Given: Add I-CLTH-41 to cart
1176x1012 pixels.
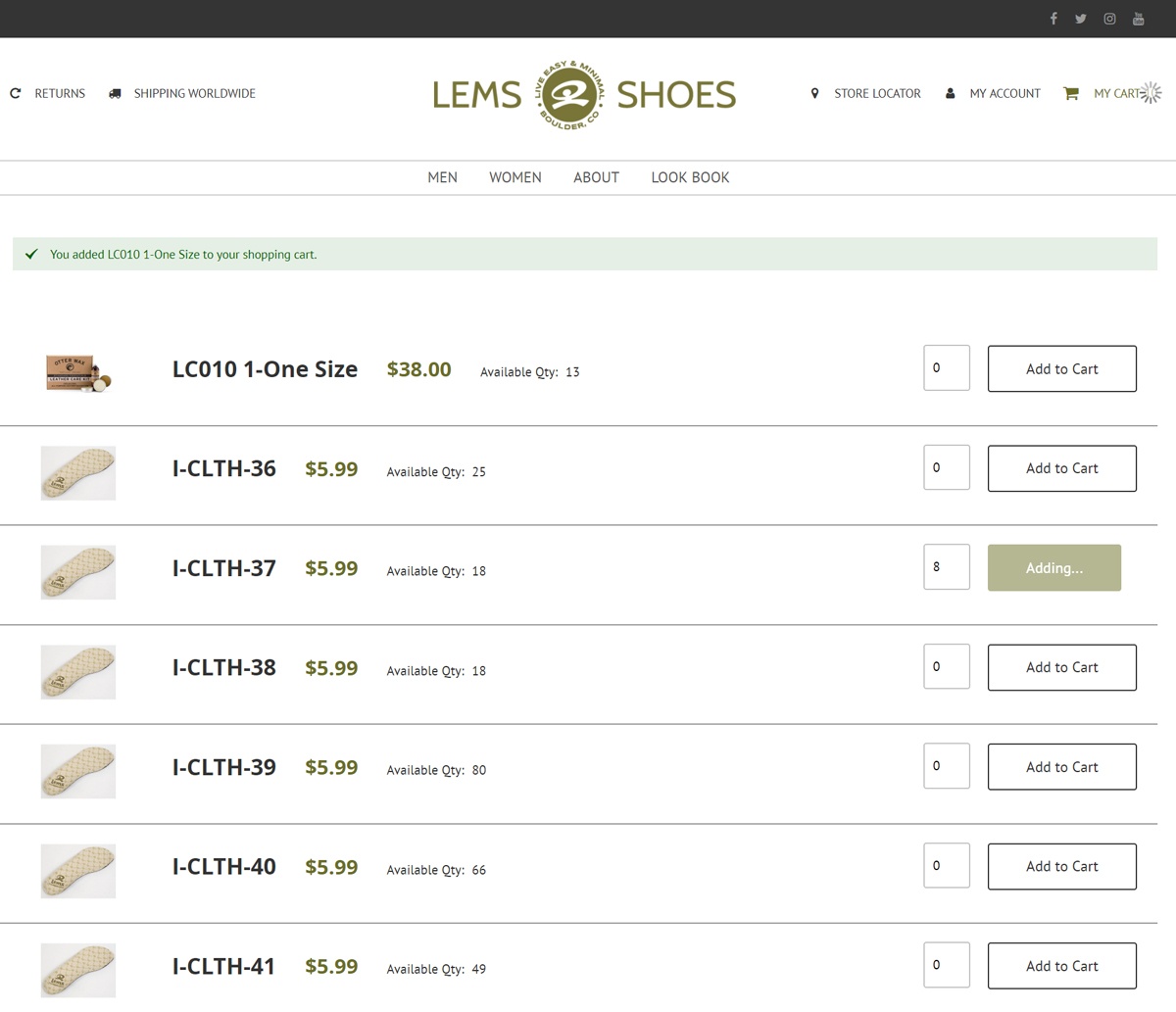Looking at the screenshot, I should pyautogui.click(x=1062, y=966).
